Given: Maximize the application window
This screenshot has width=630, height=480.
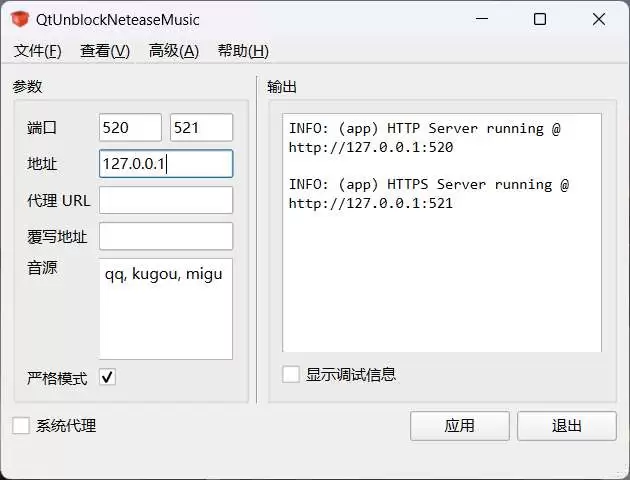Looking at the screenshot, I should tap(540, 19).
